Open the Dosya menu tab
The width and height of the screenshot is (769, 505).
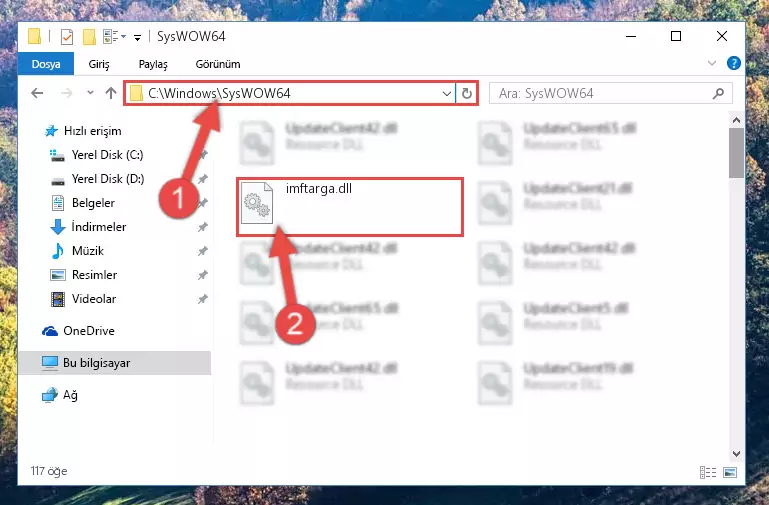pos(46,64)
